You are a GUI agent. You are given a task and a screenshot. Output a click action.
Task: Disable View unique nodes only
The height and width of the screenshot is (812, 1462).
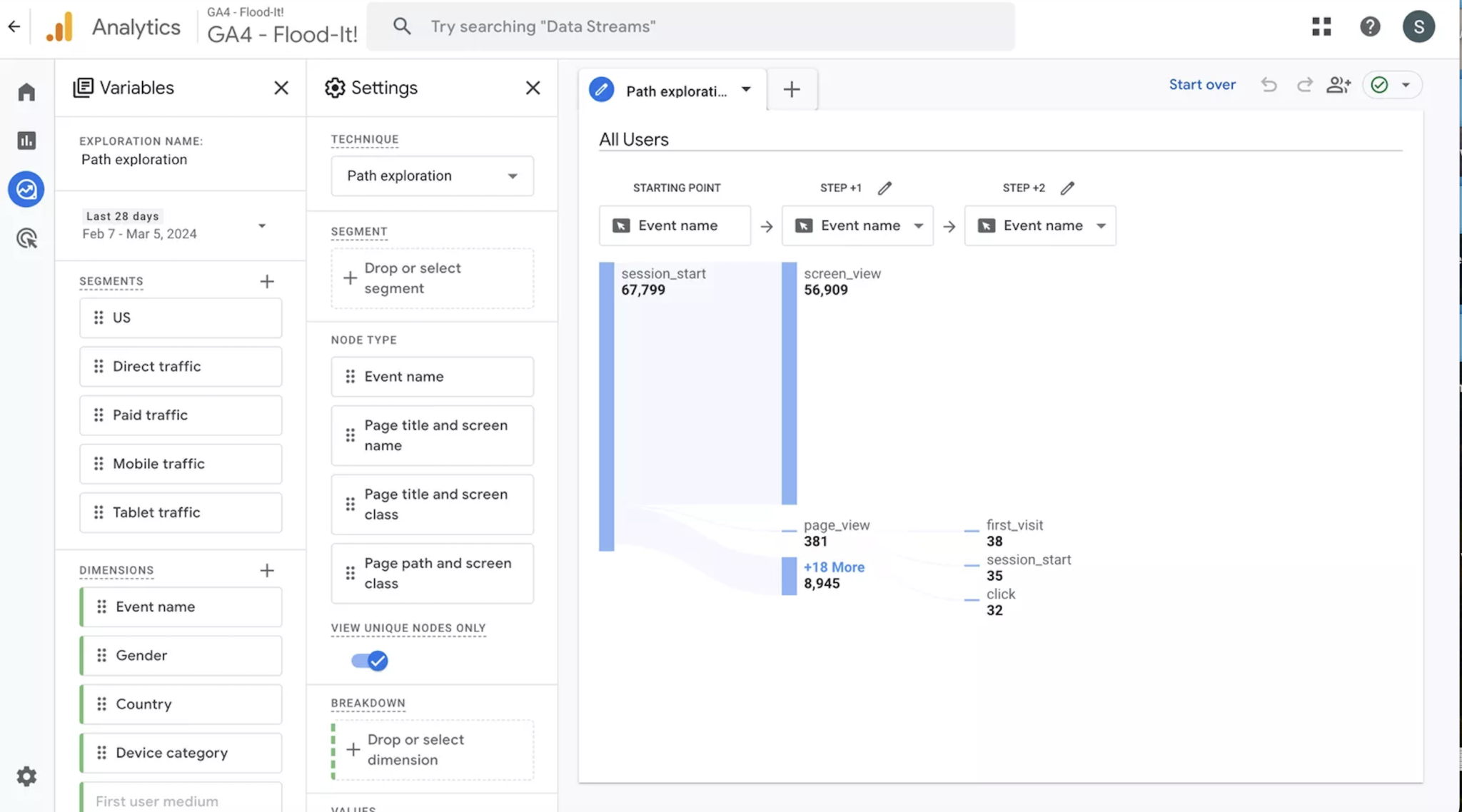pos(369,661)
